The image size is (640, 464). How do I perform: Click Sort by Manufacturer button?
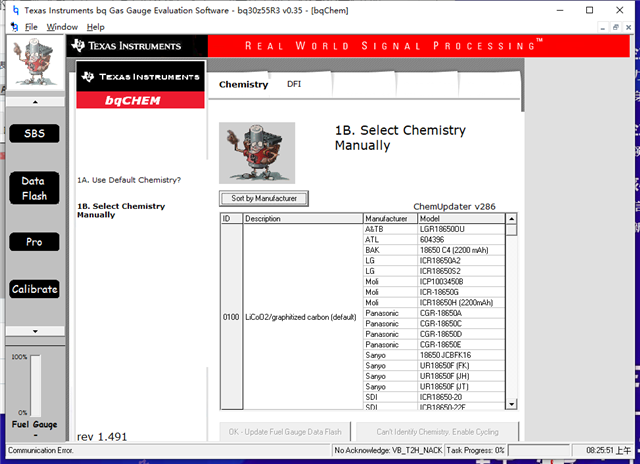click(264, 198)
